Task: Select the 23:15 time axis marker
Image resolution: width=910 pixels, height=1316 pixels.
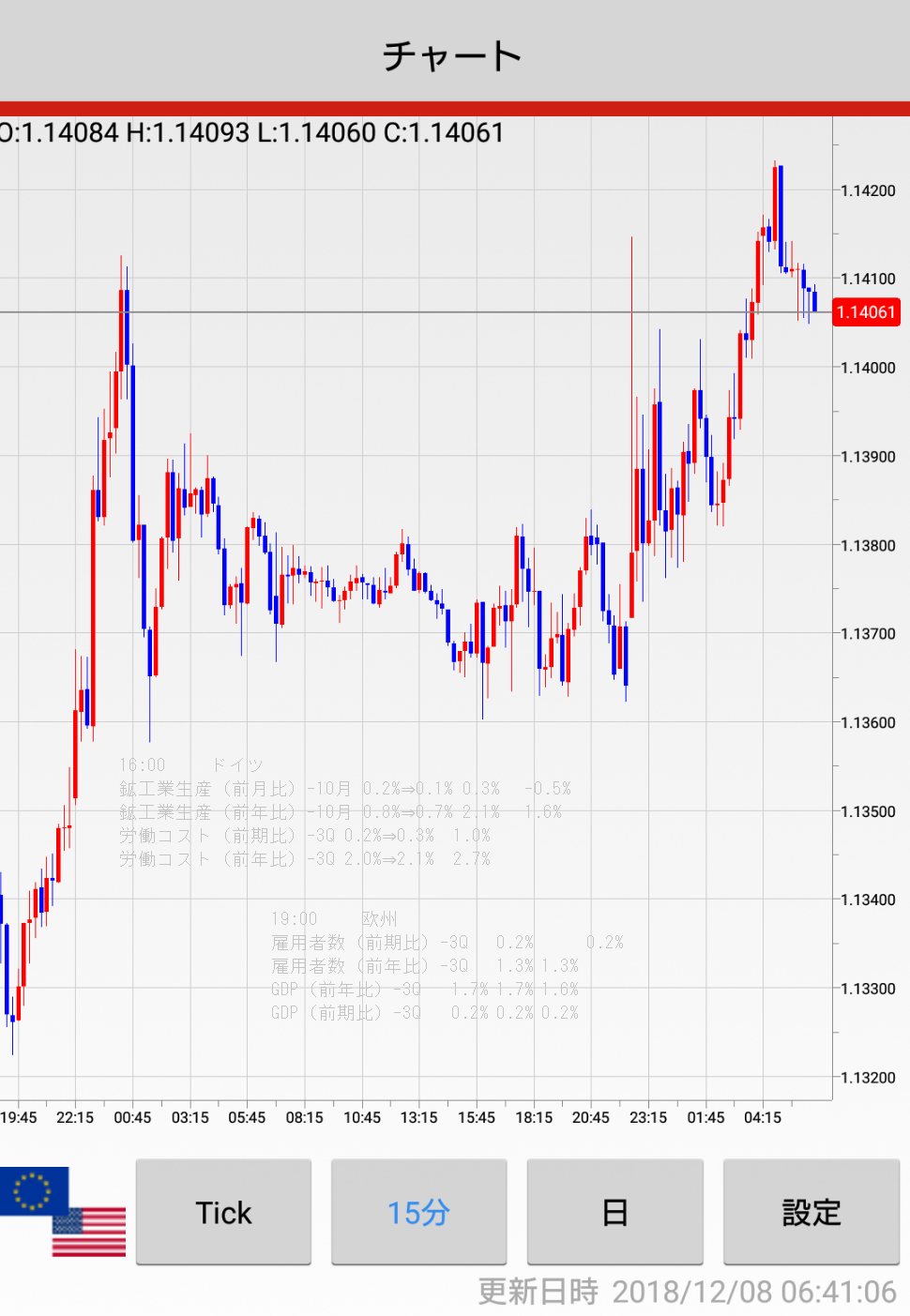Action: click(x=648, y=1117)
